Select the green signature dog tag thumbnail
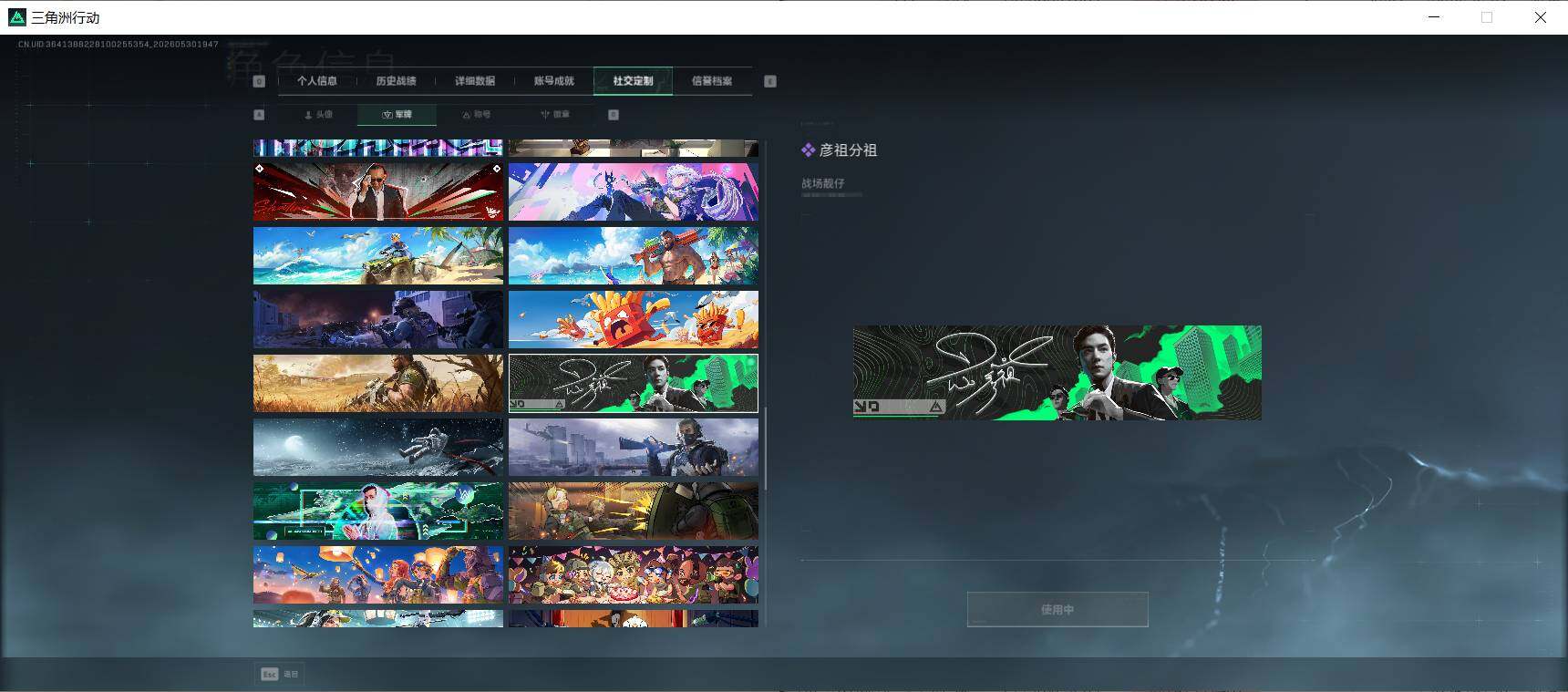Screen dimensions: 1568x692 634,384
